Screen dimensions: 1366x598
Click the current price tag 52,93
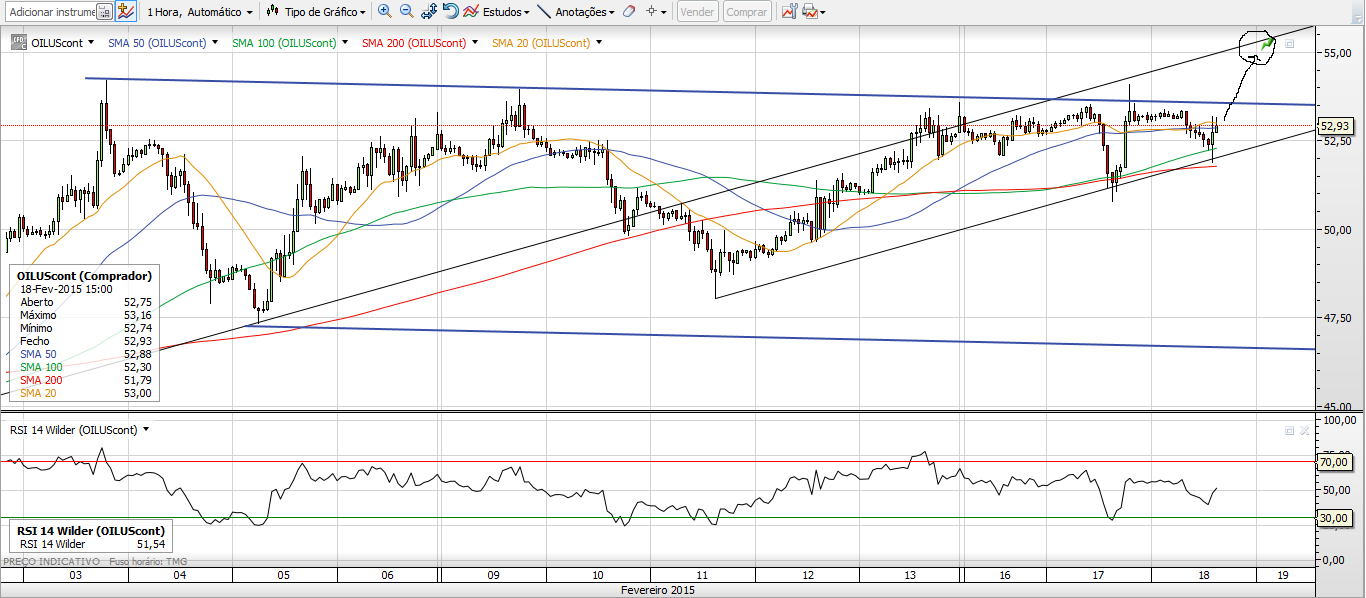(x=1336, y=126)
